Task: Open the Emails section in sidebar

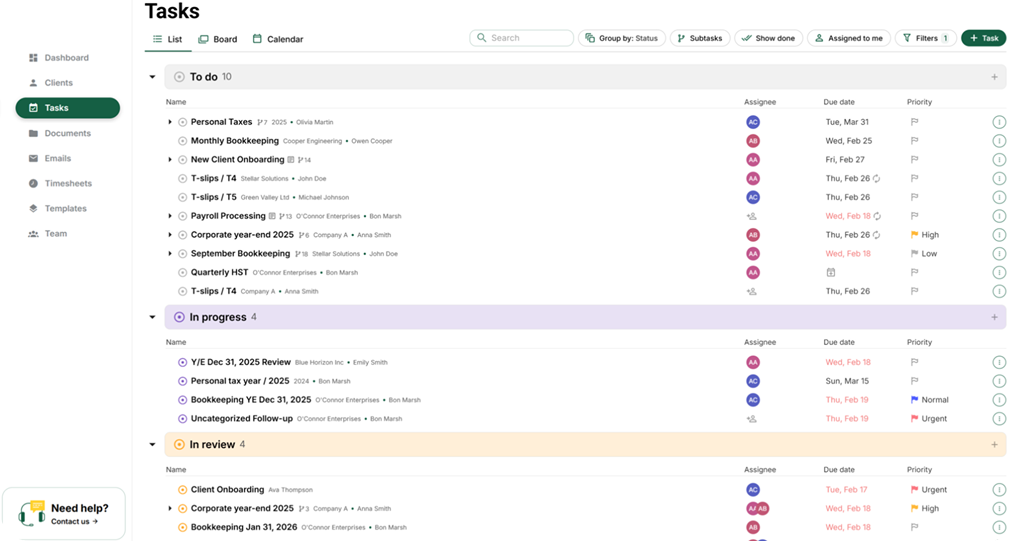Action: (x=58, y=158)
